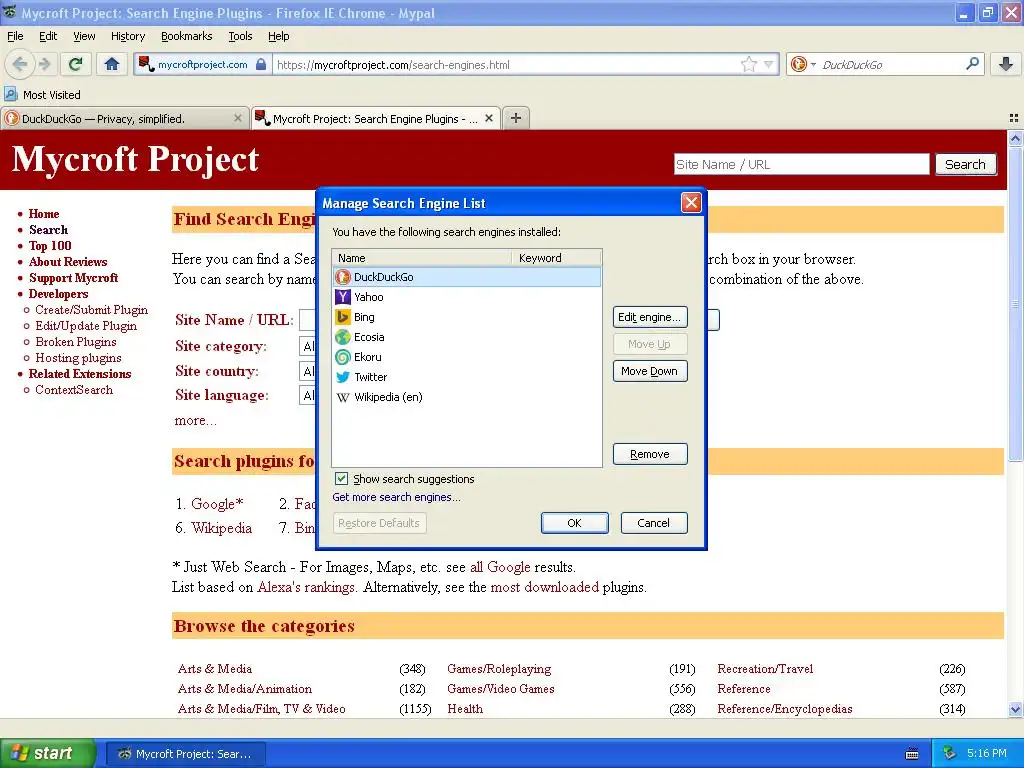This screenshot has height=768, width=1024.
Task: Open a new tab with plus button
Action: point(516,118)
